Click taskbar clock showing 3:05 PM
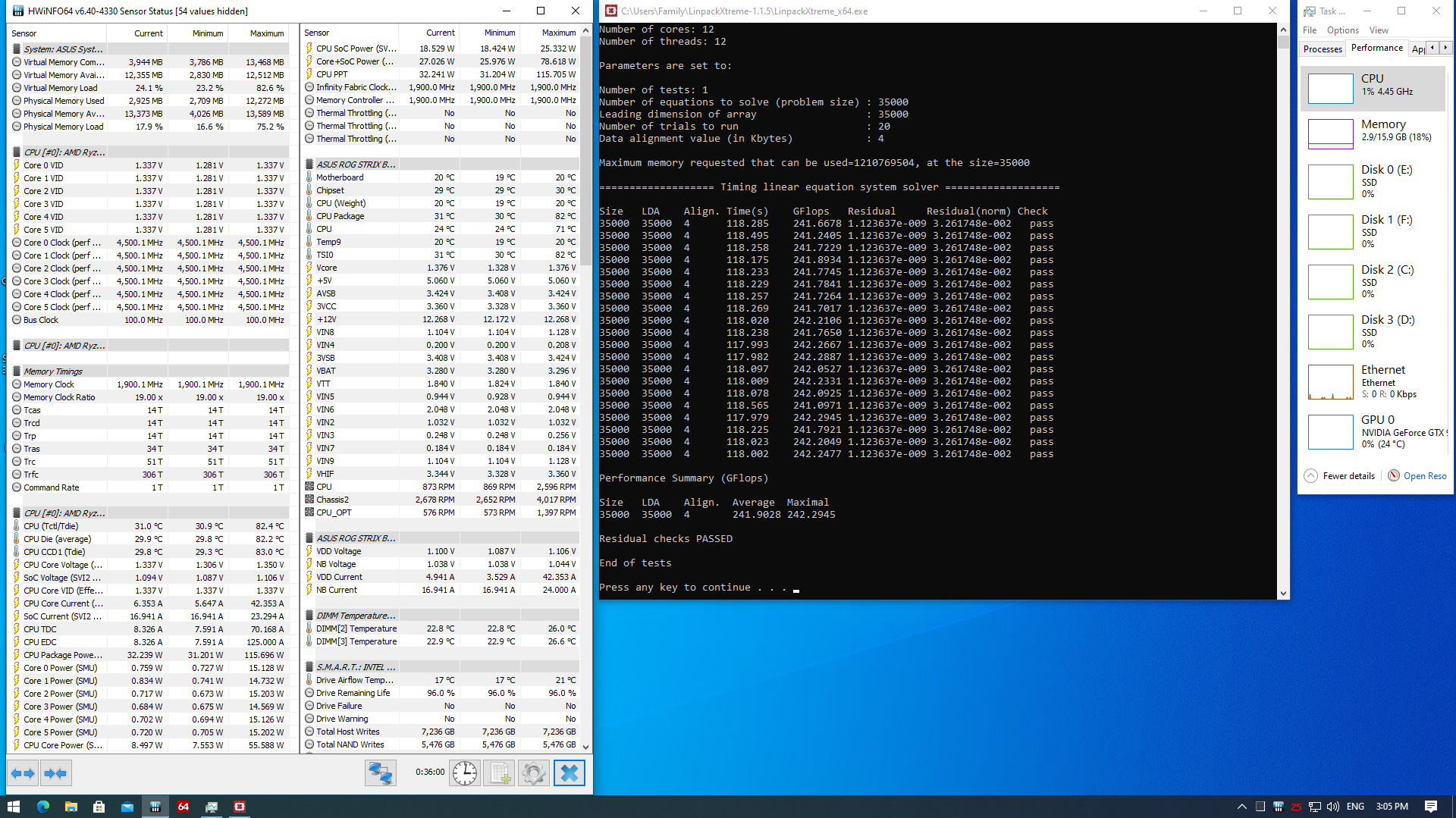This screenshot has width=1456, height=818. pyautogui.click(x=1392, y=807)
